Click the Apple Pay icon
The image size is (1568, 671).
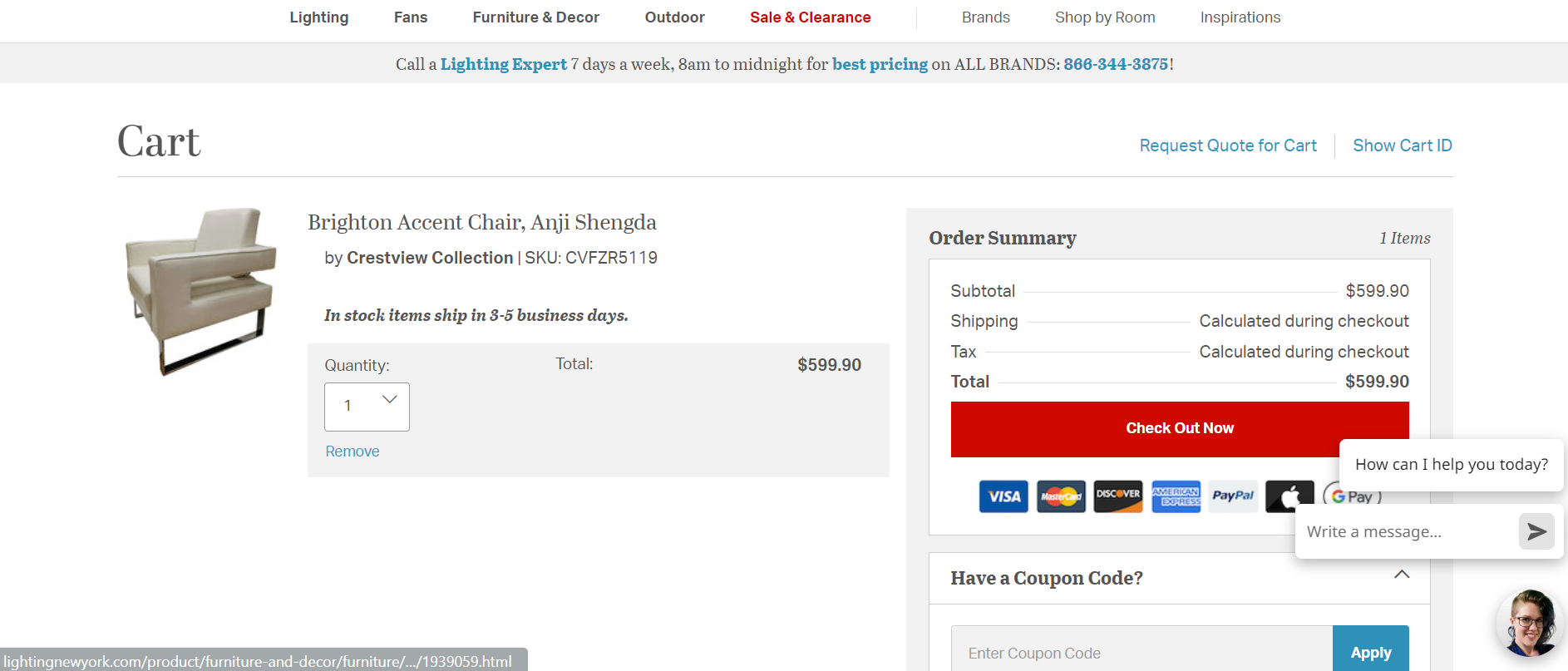click(x=1289, y=496)
